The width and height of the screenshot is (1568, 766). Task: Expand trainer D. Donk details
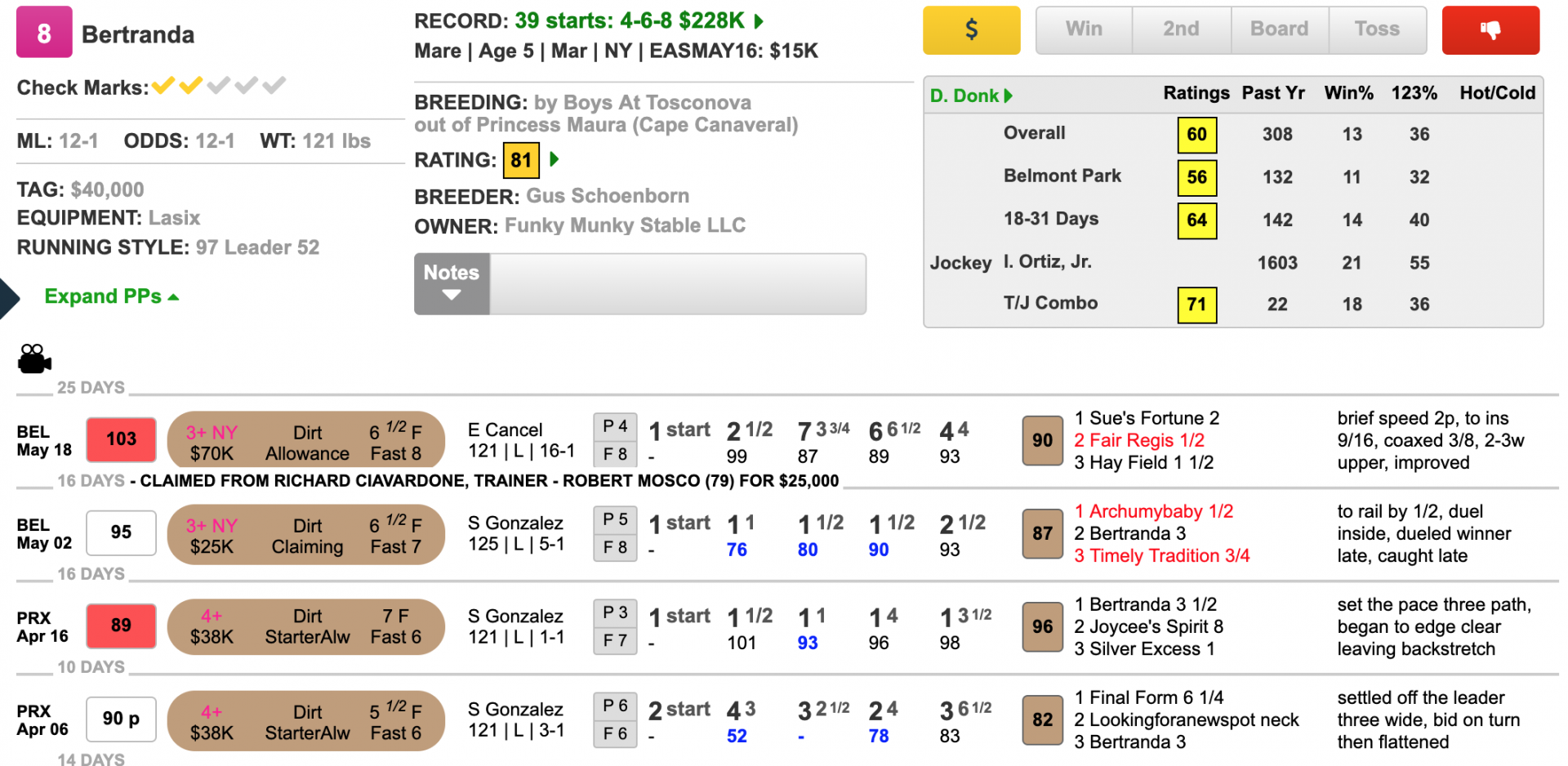tap(971, 96)
